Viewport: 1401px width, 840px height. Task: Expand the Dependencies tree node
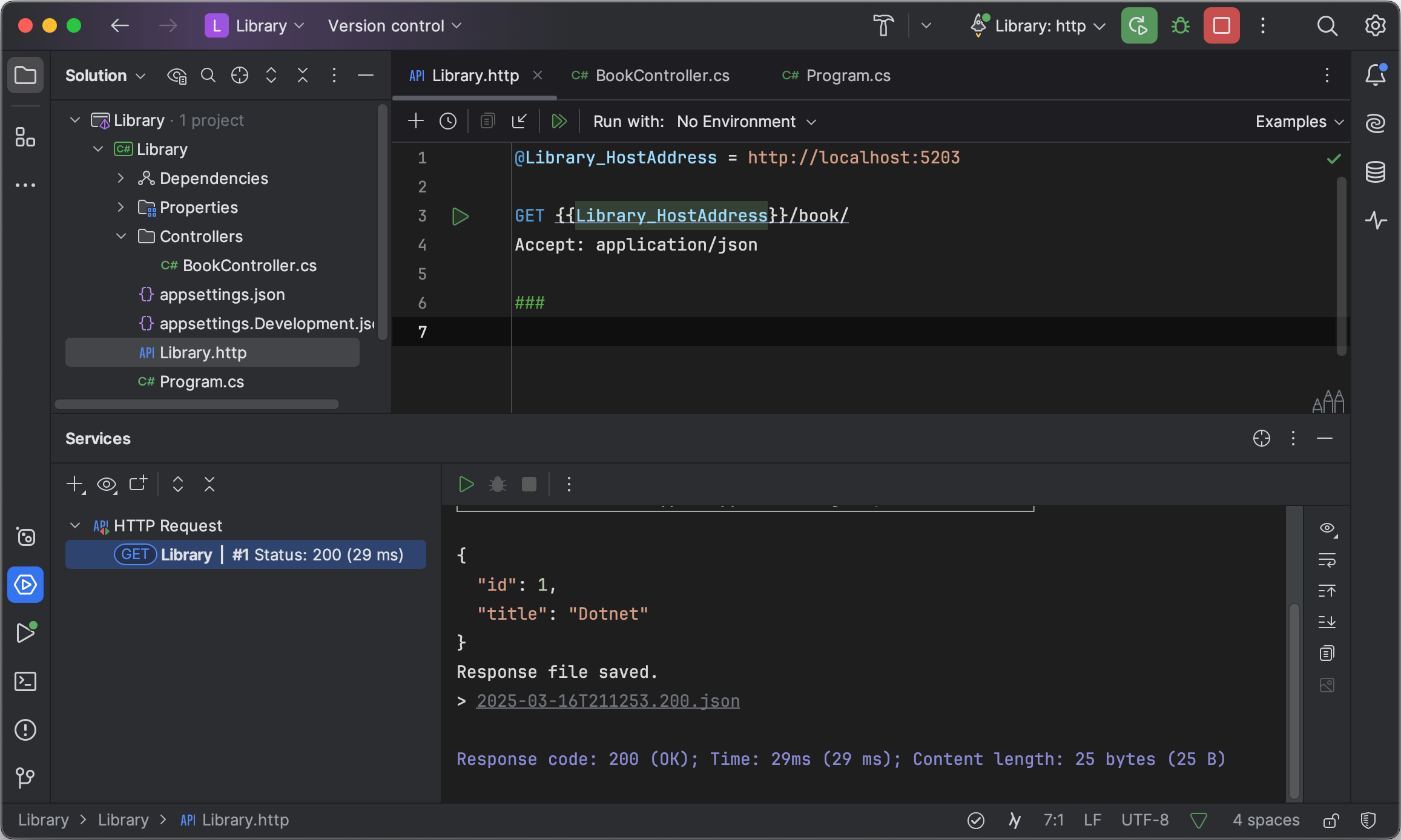[x=120, y=179]
